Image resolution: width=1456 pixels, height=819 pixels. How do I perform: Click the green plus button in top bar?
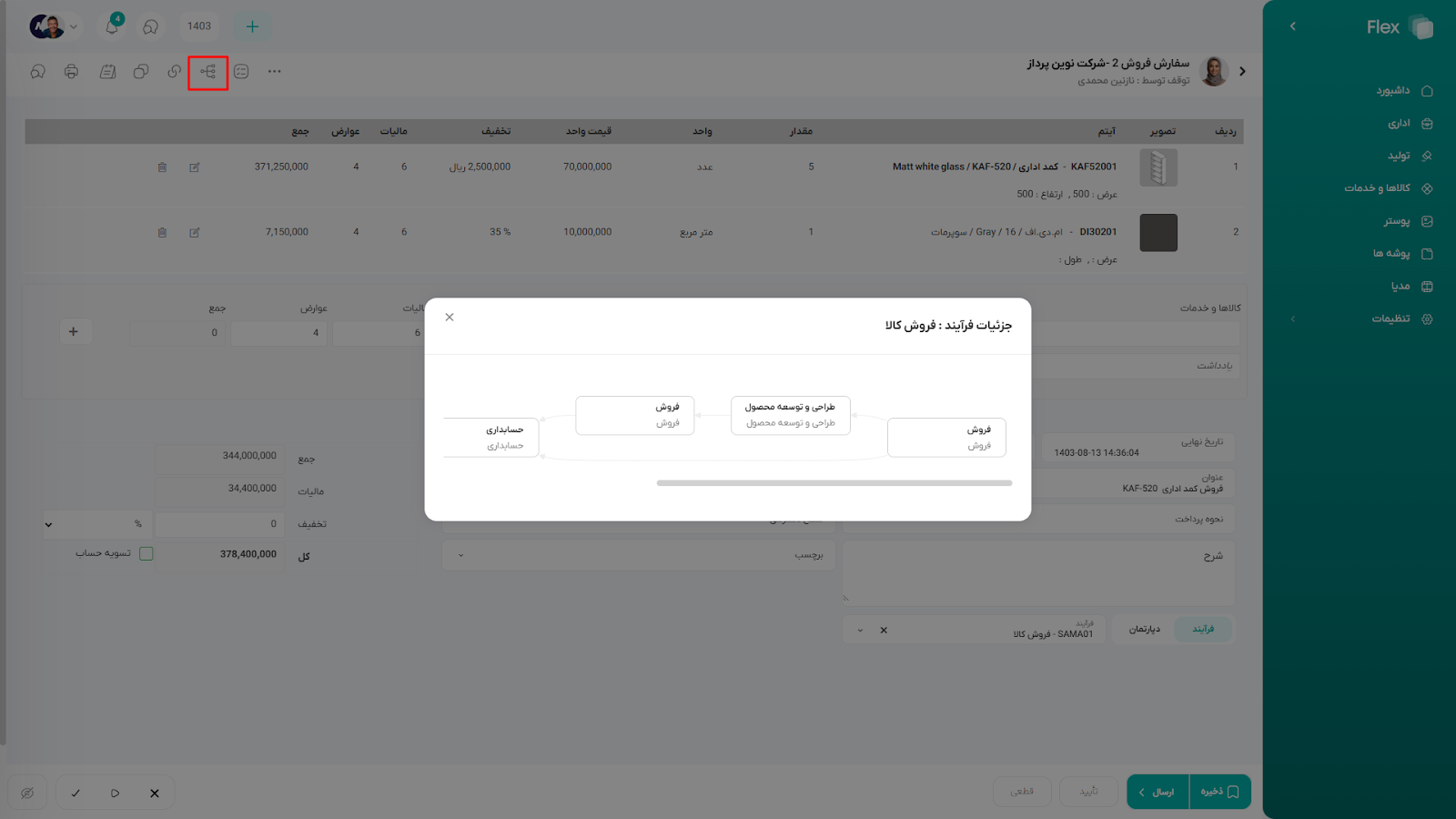(x=252, y=26)
